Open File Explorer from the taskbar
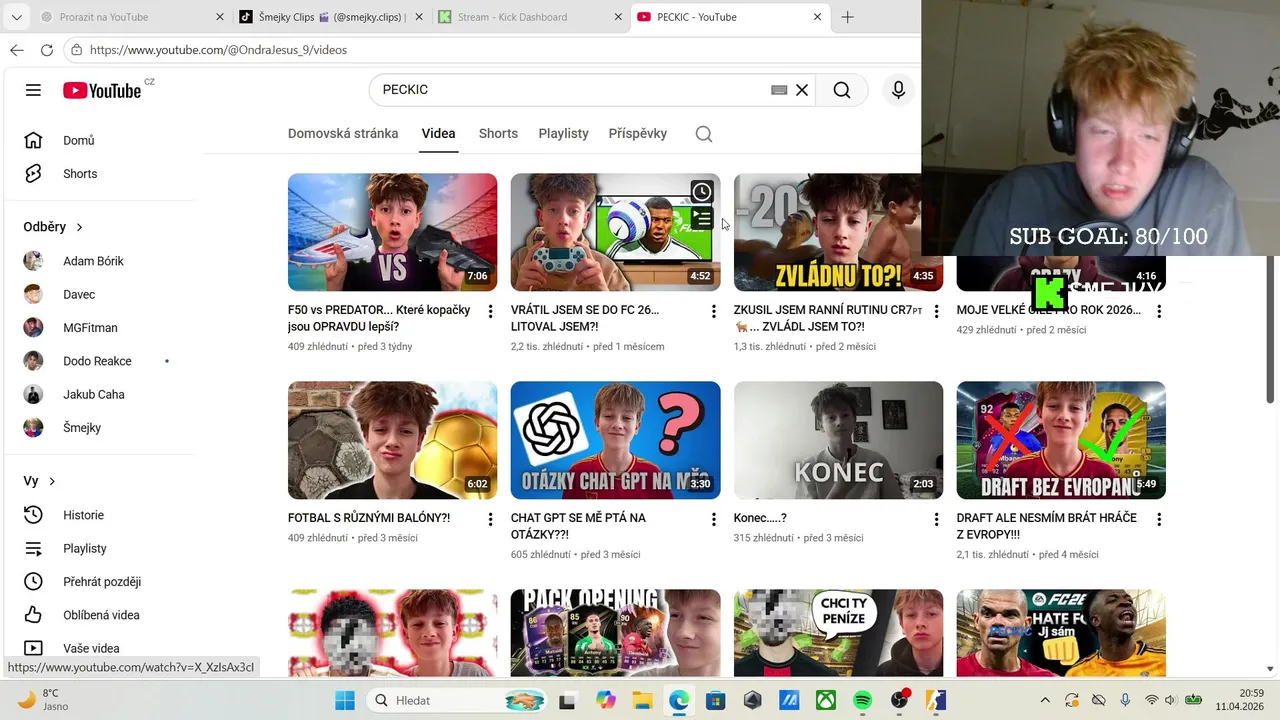Viewport: 1280px width, 720px height. click(x=641, y=700)
